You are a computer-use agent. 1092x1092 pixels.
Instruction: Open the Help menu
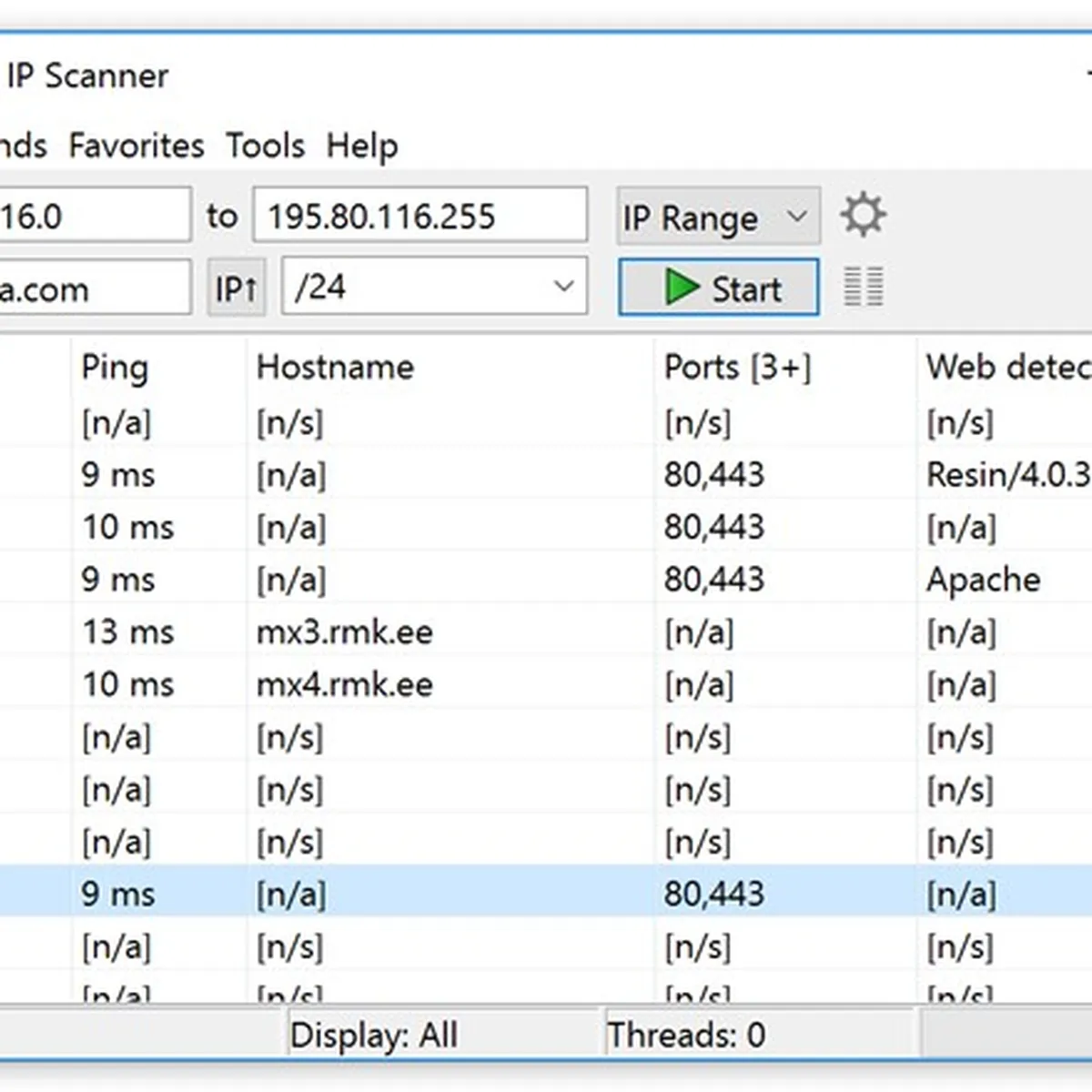tap(360, 146)
